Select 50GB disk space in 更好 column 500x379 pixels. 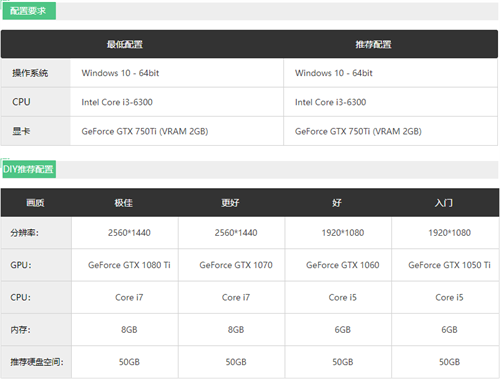(236, 362)
